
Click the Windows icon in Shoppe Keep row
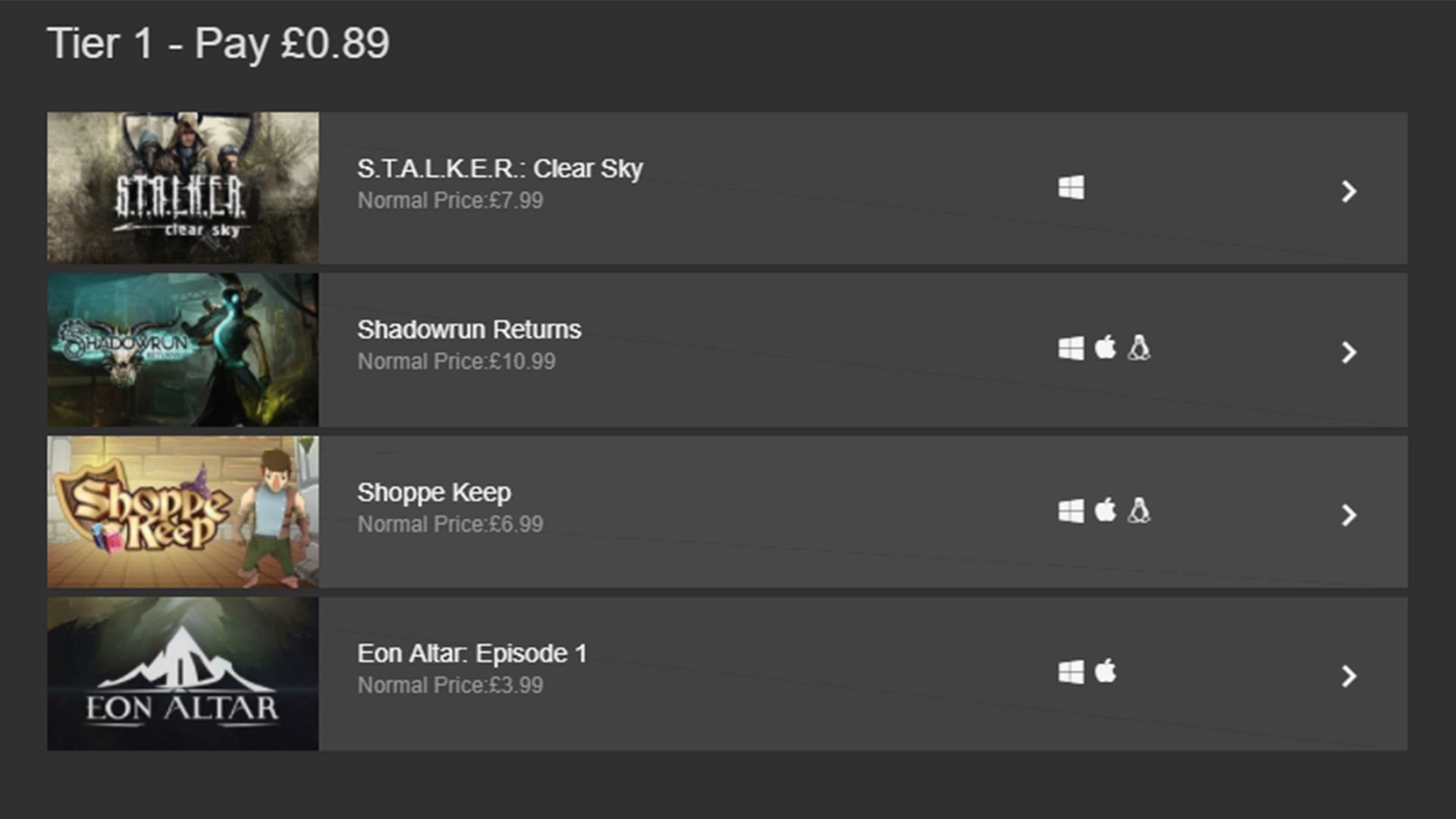[x=1071, y=511]
